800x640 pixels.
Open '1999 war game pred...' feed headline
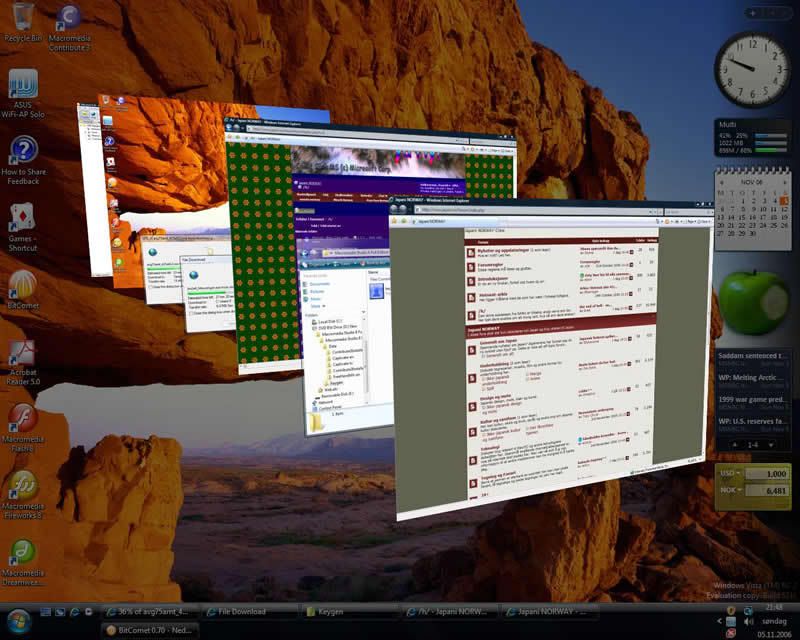click(x=753, y=402)
